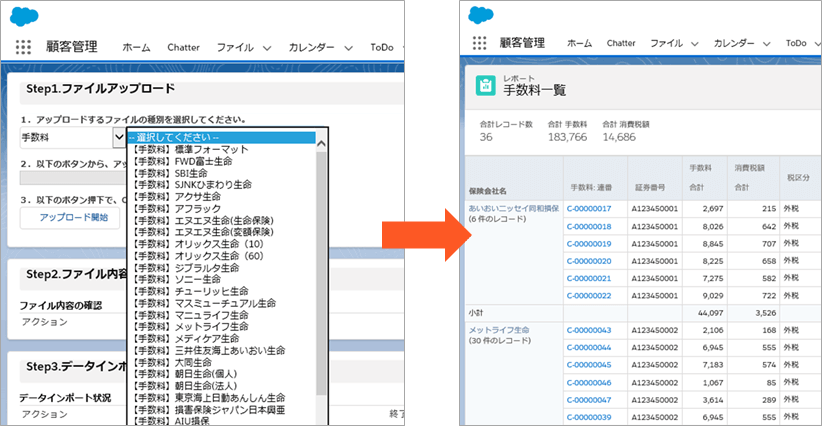Viewport: 822px width, 426px height.
Task: Open record link C-00000039
Action: 589,417
